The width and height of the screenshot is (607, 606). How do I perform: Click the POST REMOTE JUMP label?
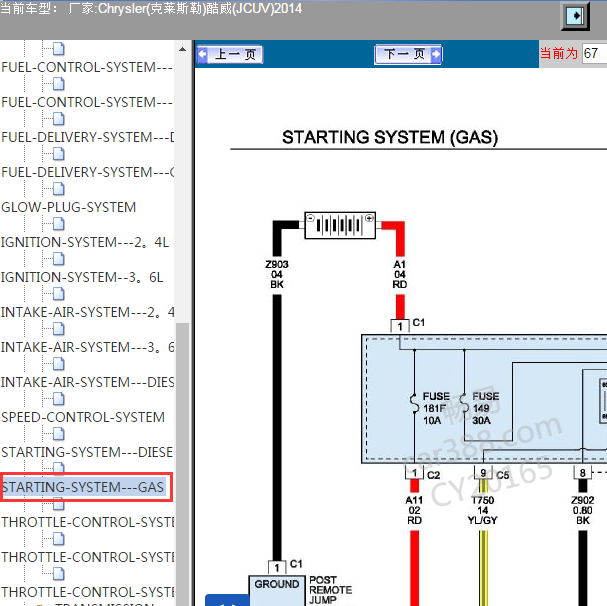tap(331, 590)
